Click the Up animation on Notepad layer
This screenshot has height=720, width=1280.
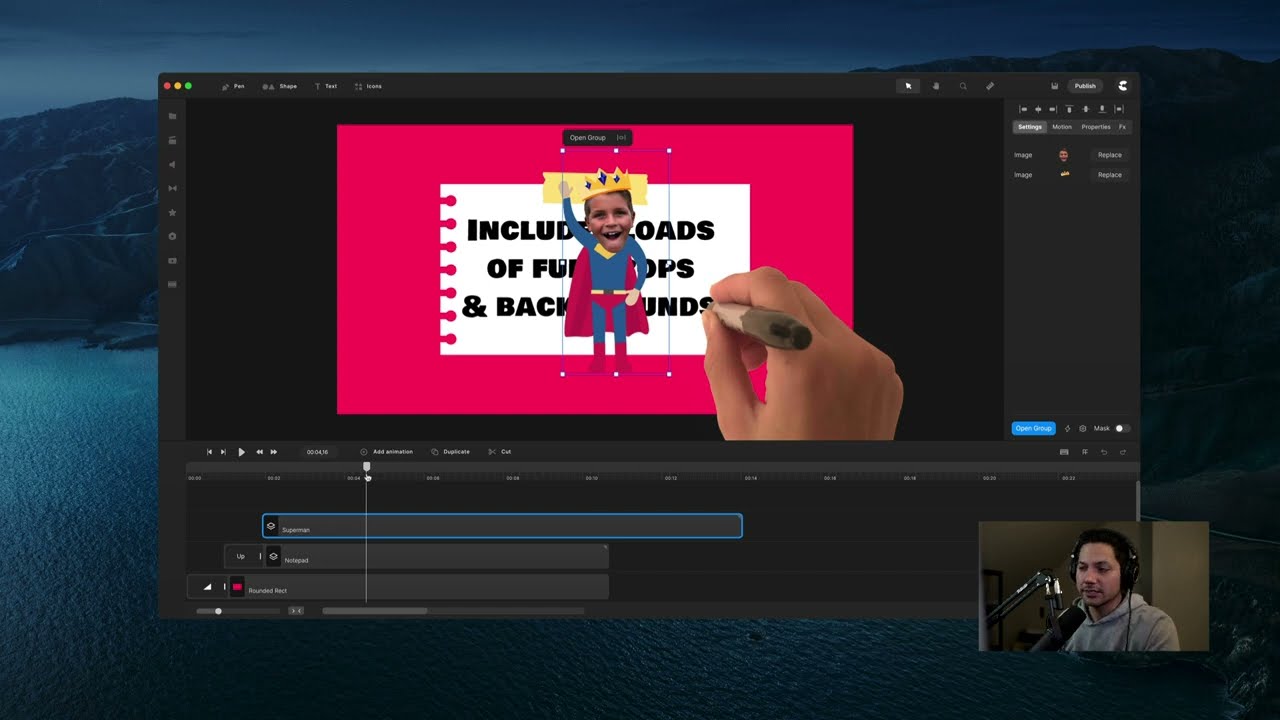pos(240,556)
